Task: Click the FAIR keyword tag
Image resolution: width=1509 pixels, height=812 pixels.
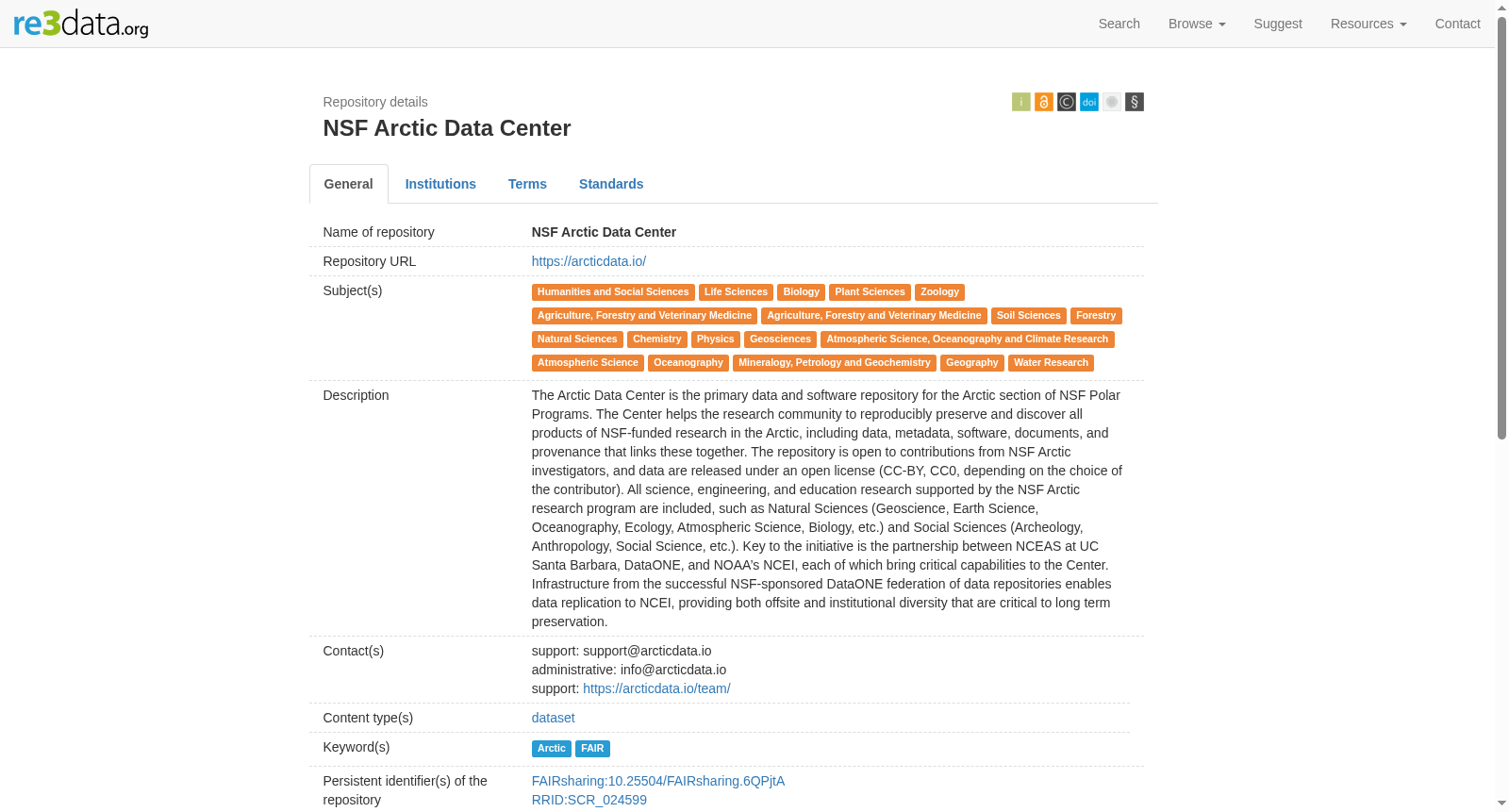Action: pos(592,749)
